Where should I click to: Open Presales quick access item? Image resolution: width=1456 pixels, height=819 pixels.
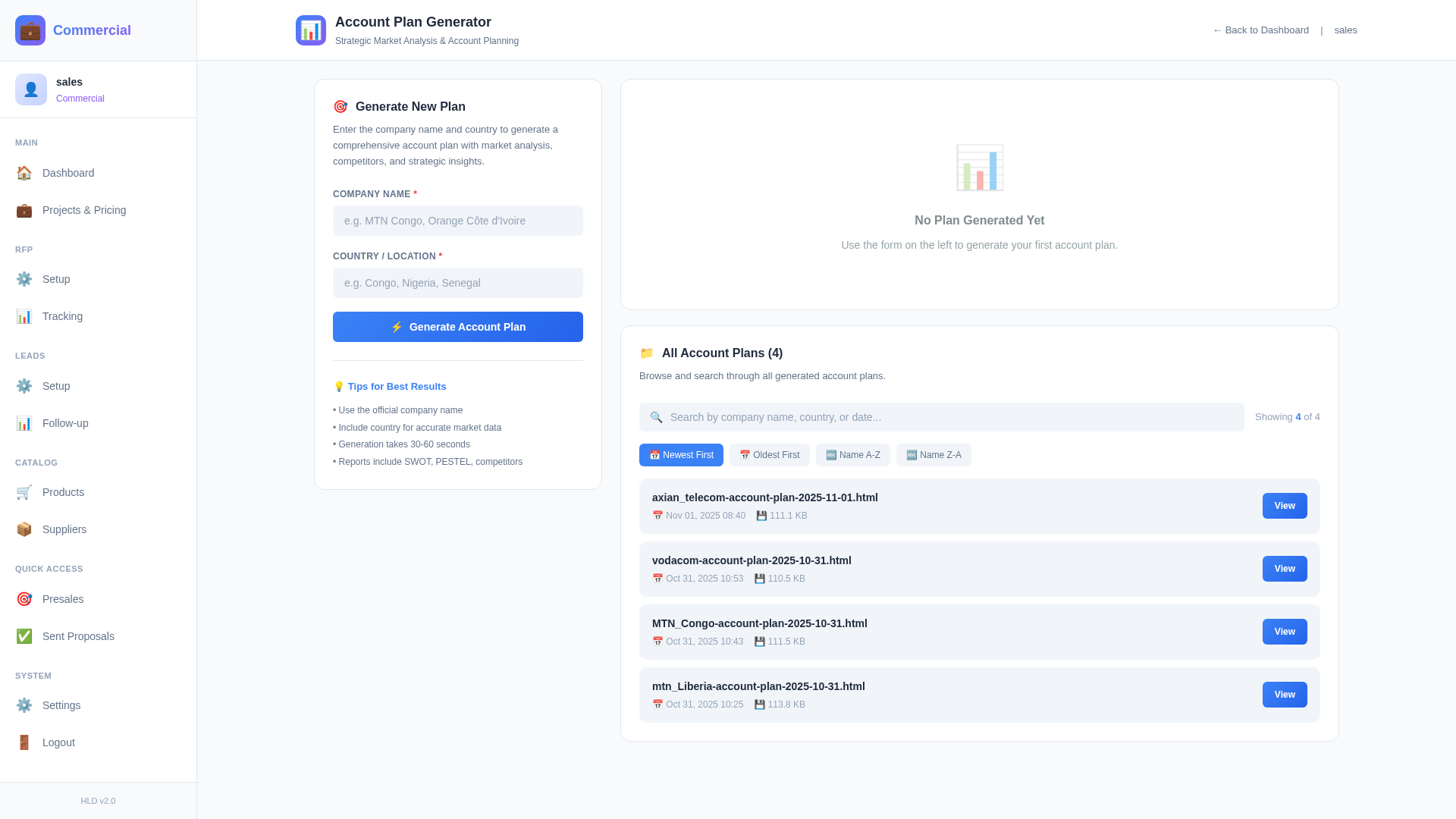click(99, 599)
